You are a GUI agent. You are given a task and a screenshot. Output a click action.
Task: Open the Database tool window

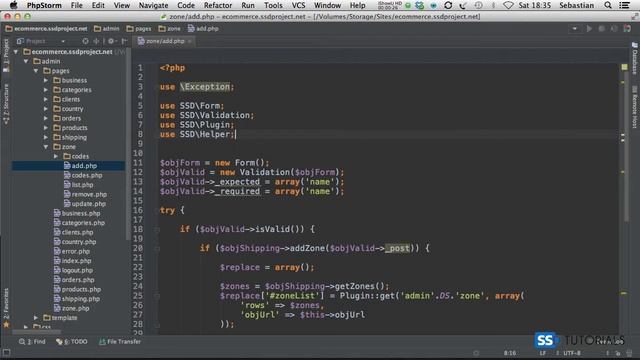click(x=634, y=58)
